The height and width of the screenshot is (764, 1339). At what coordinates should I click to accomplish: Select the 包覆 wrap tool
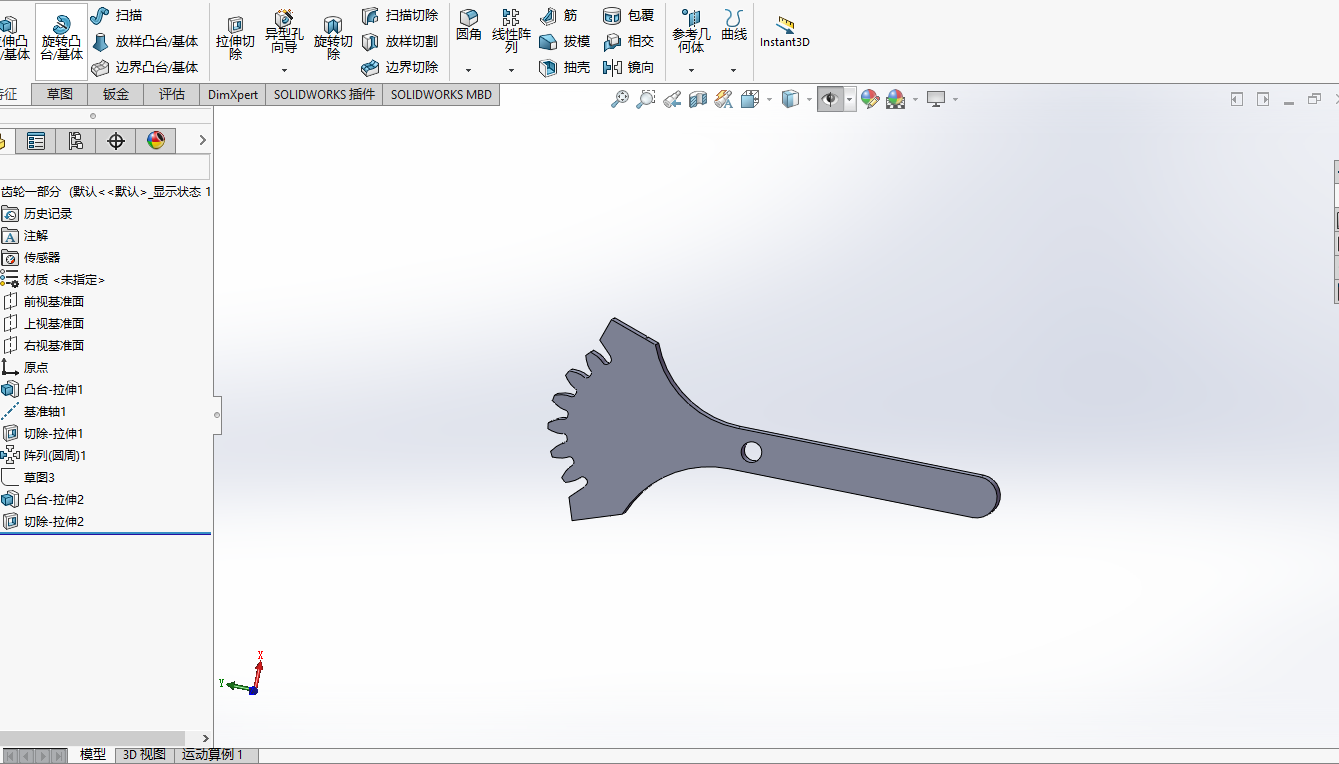(629, 15)
